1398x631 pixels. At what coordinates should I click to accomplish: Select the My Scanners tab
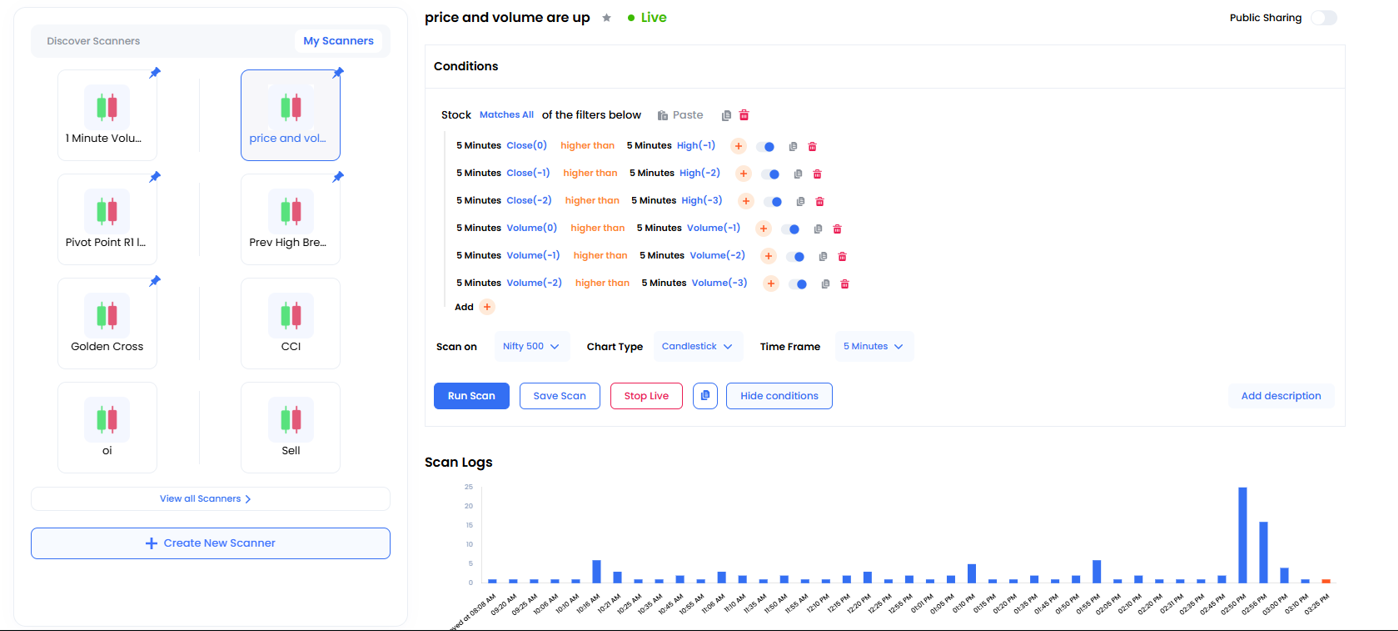pyautogui.click(x=338, y=41)
